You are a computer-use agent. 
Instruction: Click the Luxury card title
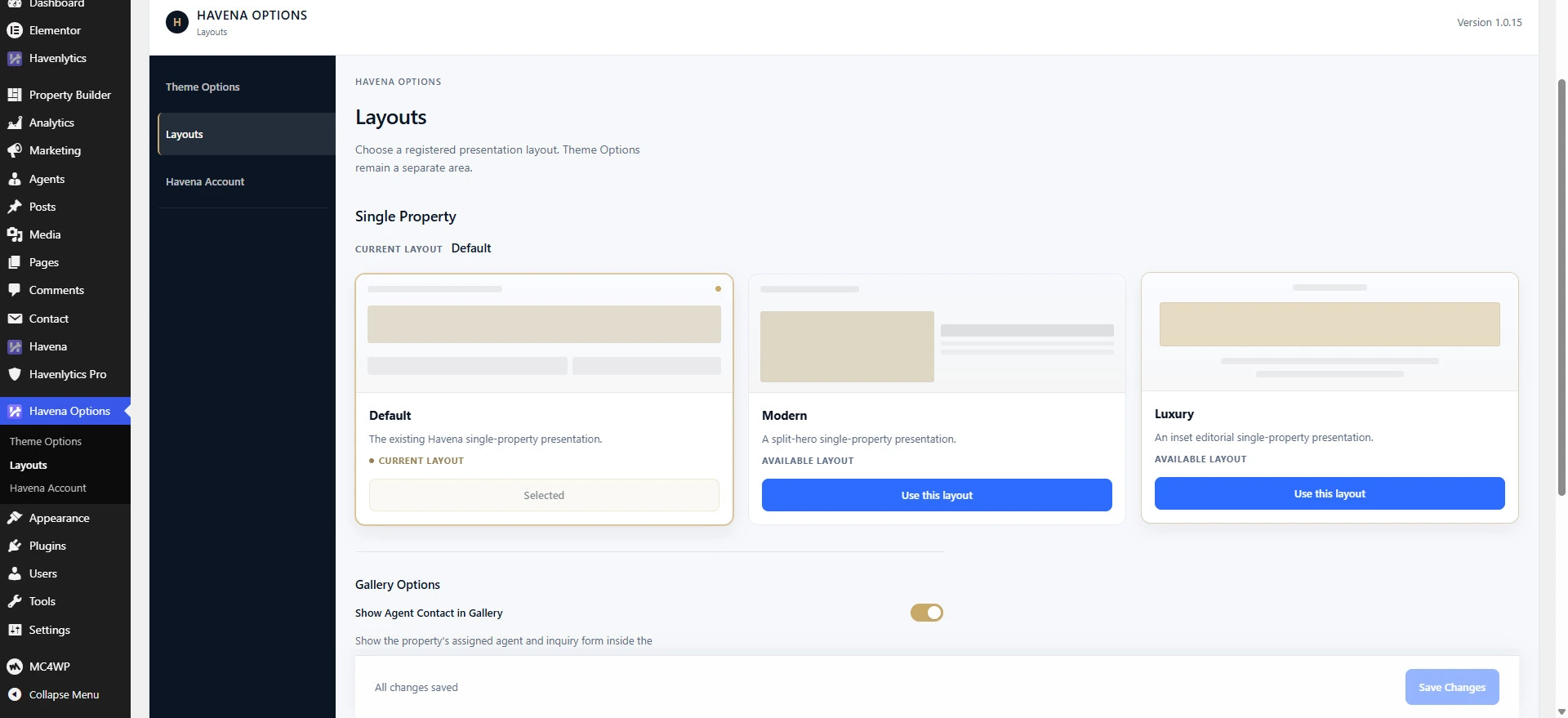tap(1174, 414)
